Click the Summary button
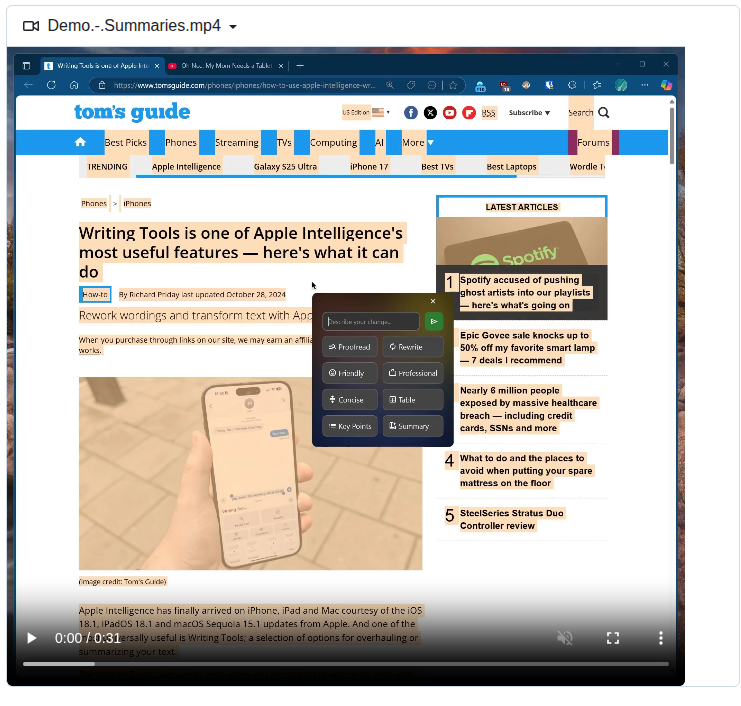 pos(413,426)
